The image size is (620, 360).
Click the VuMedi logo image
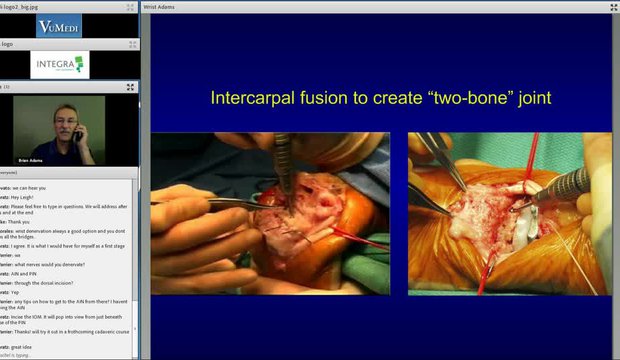click(59, 26)
